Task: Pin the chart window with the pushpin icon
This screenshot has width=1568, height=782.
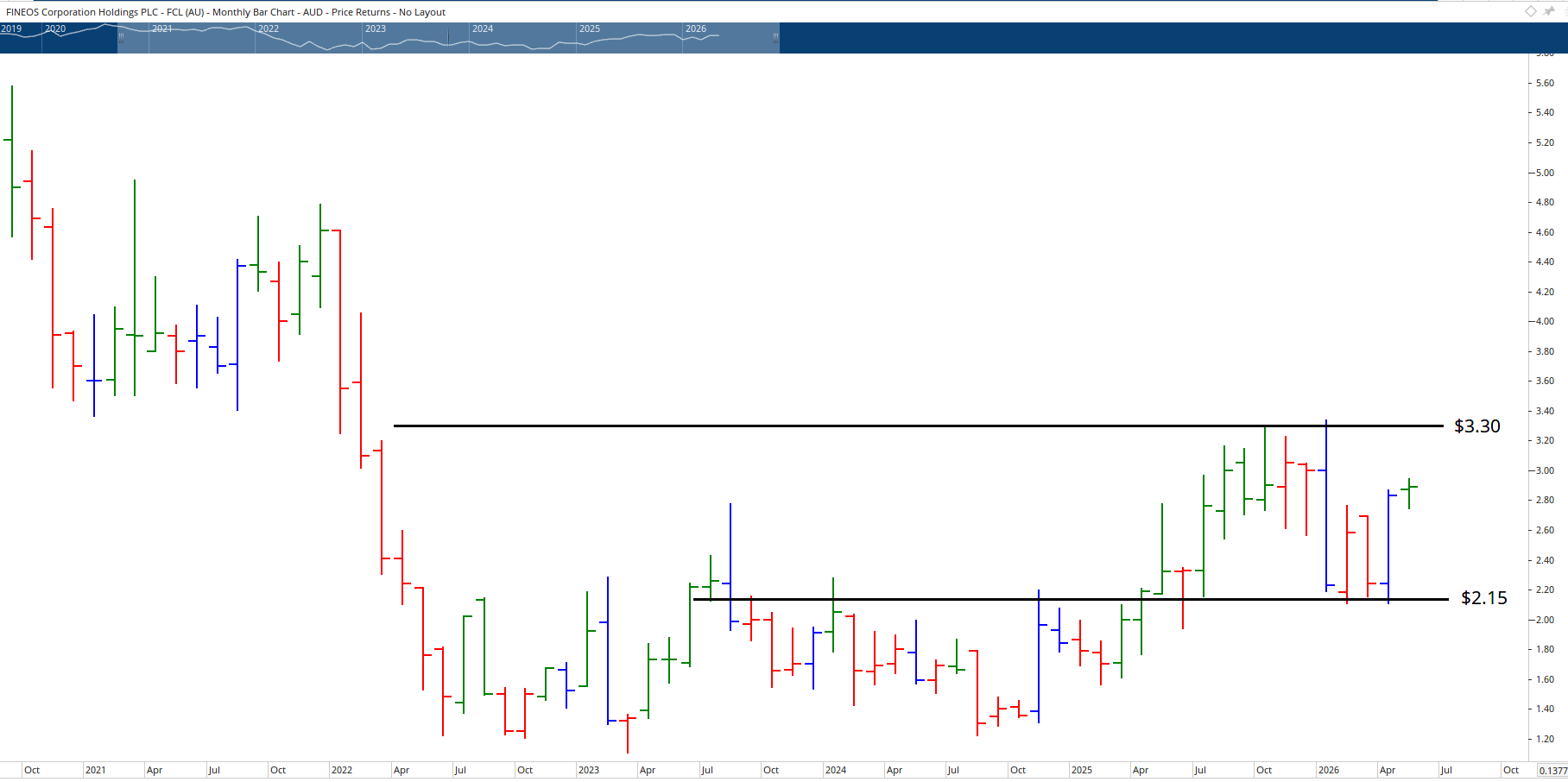Action: point(1549,11)
